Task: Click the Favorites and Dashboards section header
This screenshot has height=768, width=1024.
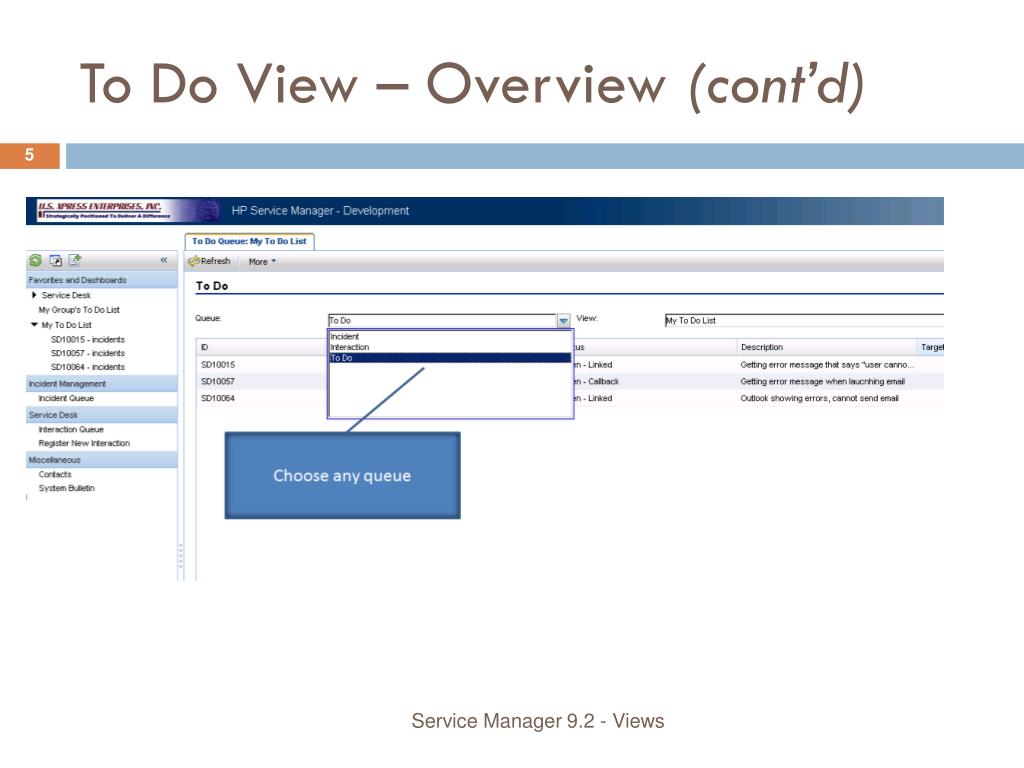Action: pyautogui.click(x=102, y=280)
